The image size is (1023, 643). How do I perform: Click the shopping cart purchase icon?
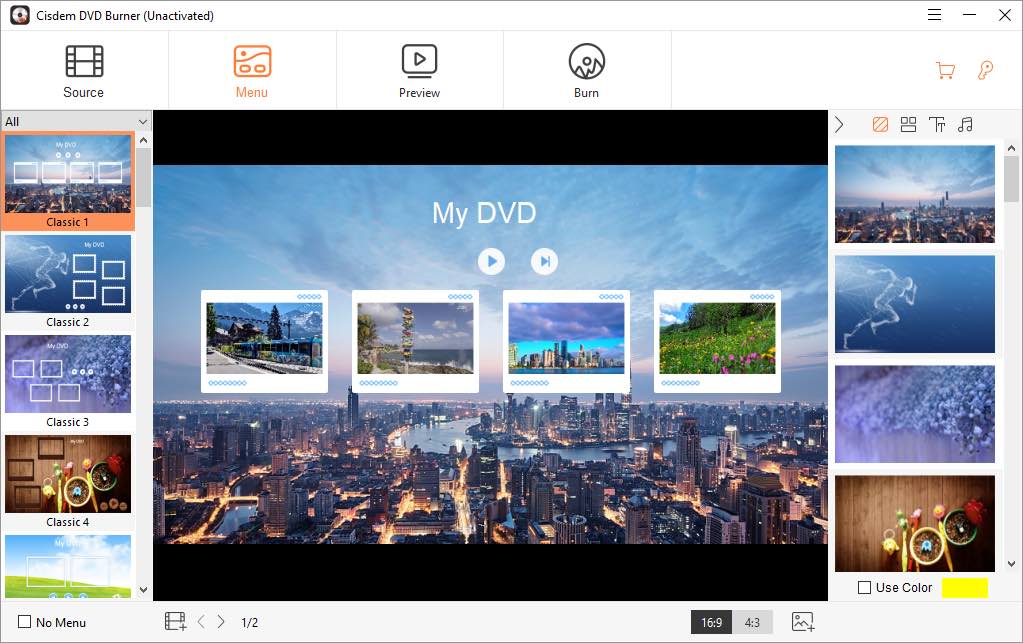(945, 70)
